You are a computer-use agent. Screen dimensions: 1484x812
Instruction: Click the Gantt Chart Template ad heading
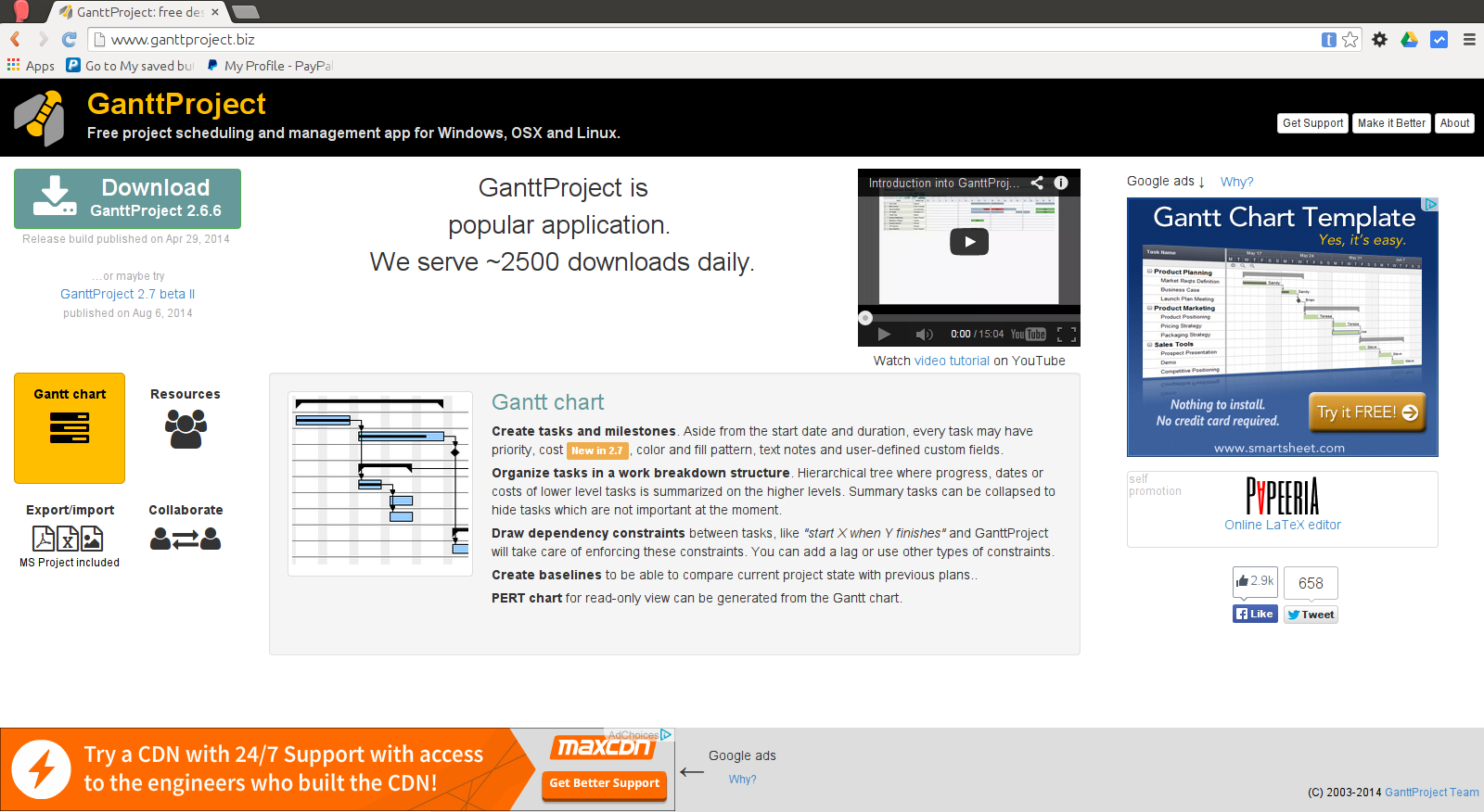1284,218
